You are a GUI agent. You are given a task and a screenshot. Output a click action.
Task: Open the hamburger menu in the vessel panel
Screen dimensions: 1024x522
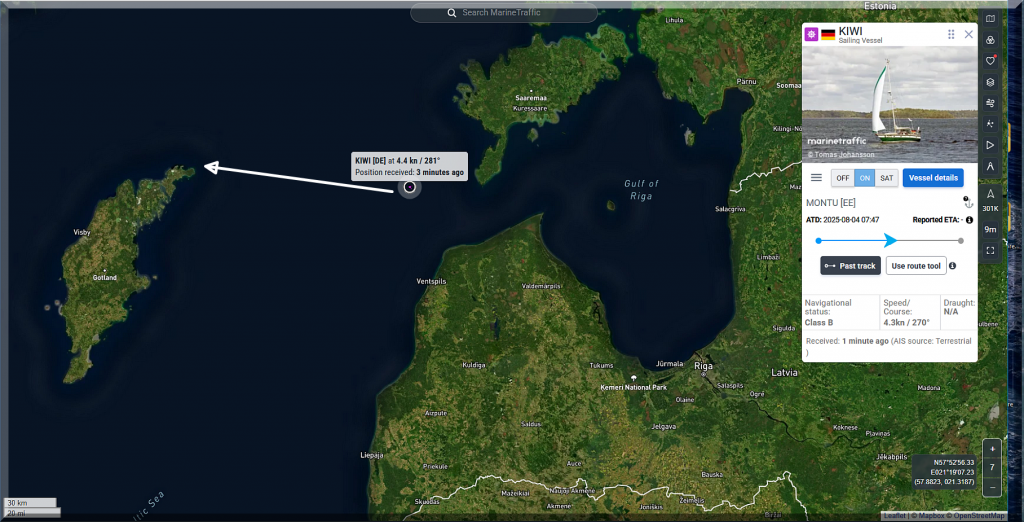coord(816,178)
